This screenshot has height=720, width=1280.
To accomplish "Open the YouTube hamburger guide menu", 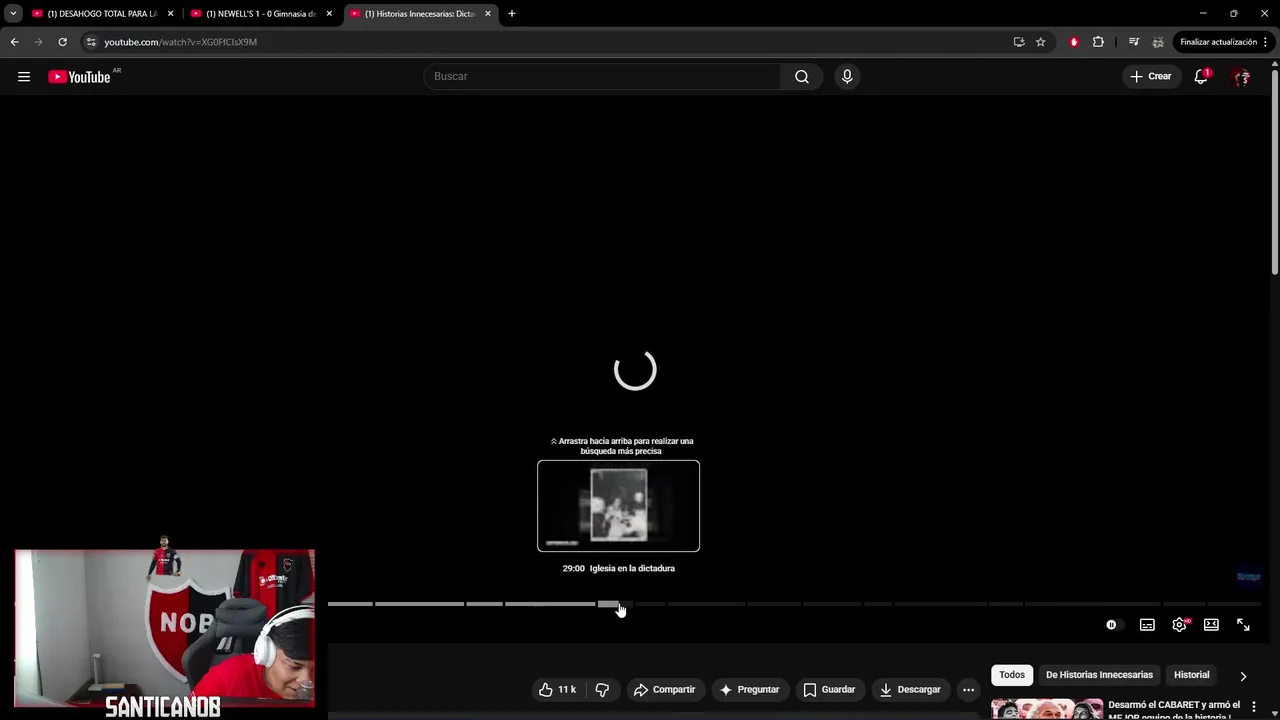I will tap(24, 77).
